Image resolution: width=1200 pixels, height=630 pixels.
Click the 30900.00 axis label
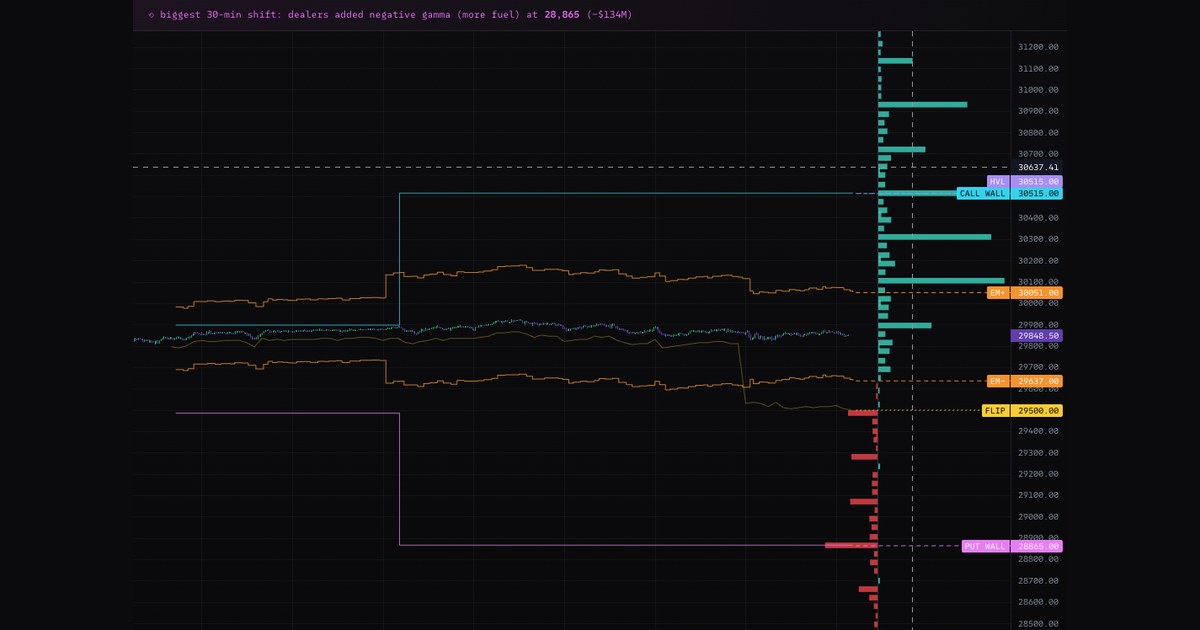coord(1038,111)
